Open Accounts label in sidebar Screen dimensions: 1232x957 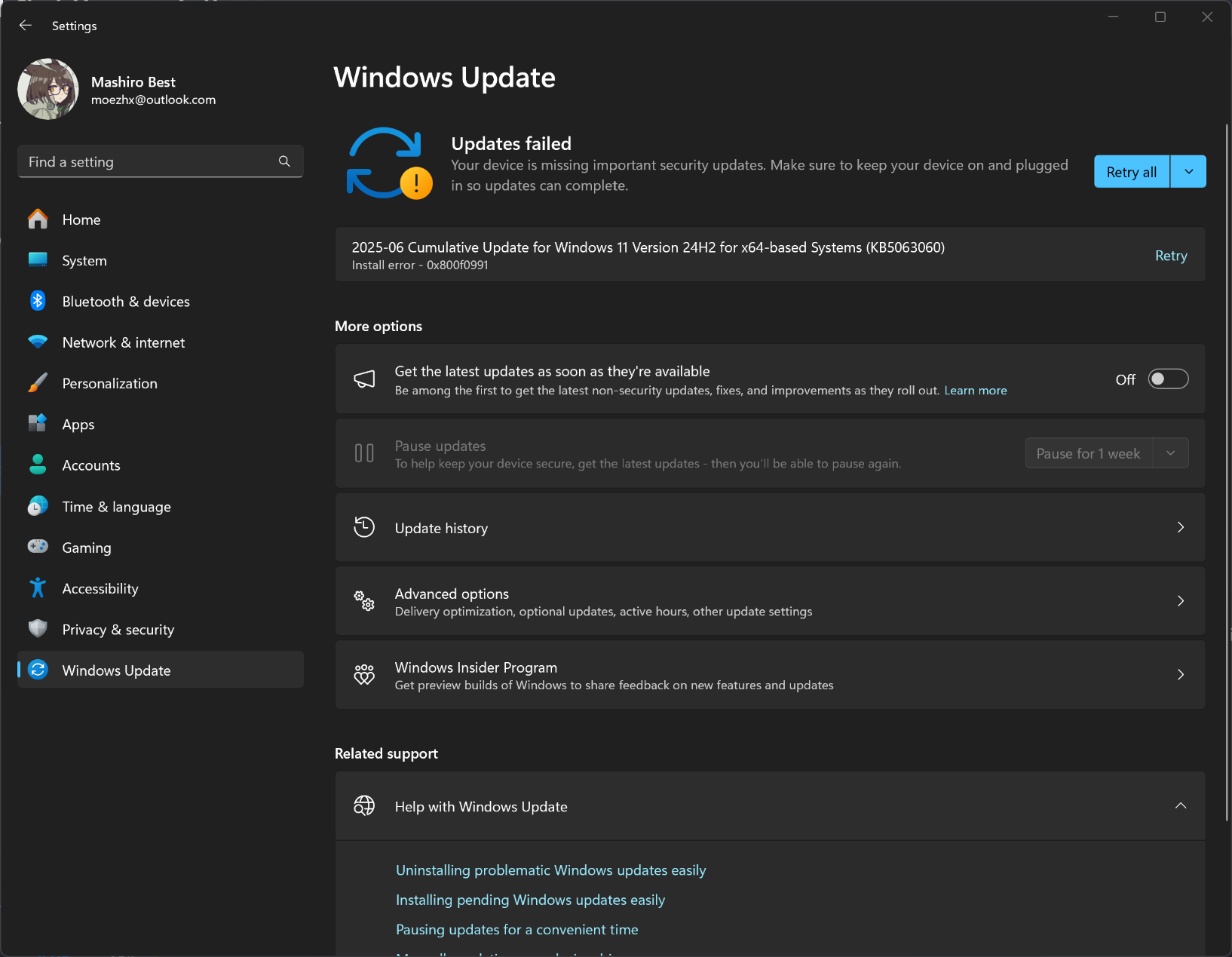(91, 465)
